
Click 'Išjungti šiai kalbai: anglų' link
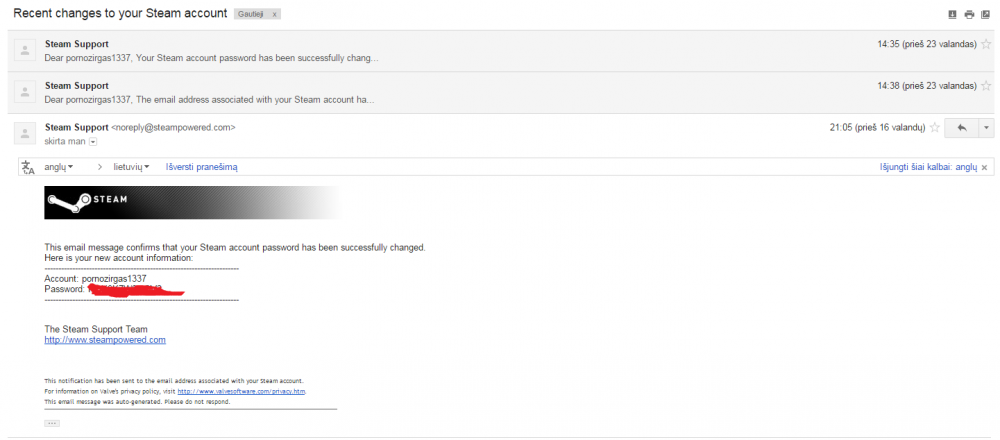[x=928, y=167]
